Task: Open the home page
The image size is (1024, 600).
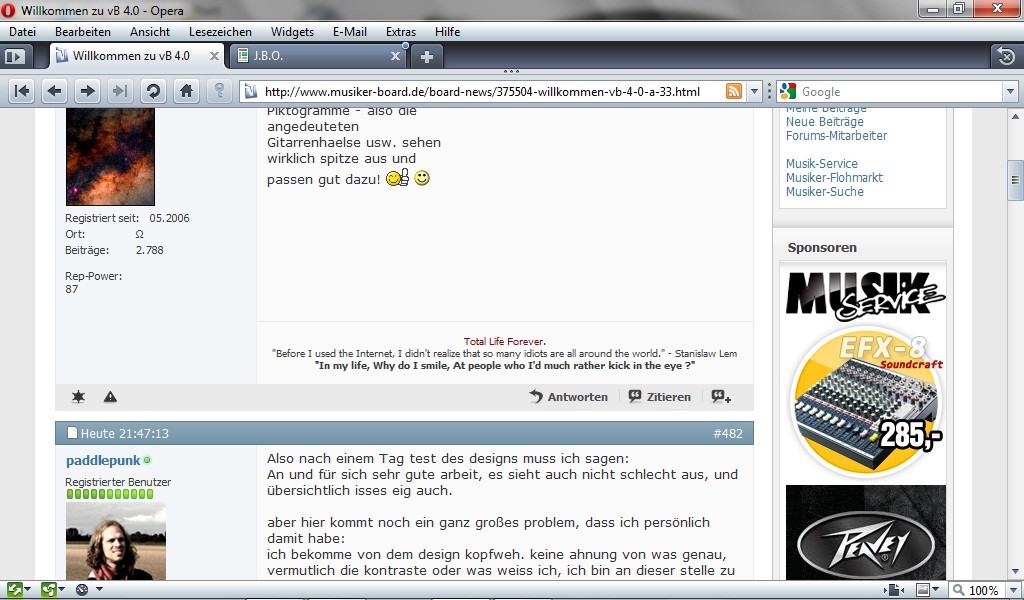Action: click(186, 91)
